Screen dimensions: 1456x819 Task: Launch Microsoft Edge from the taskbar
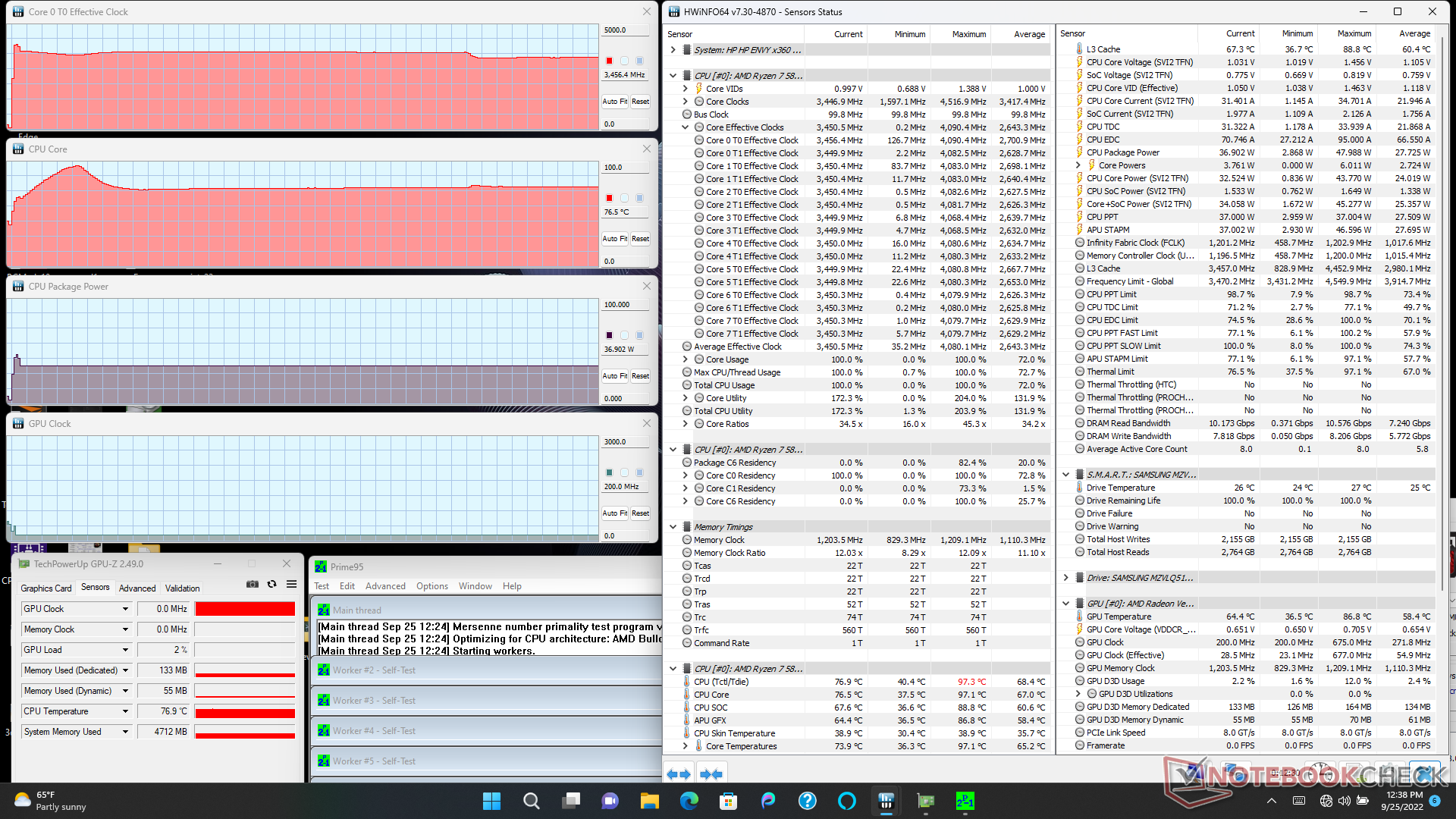coord(689,801)
